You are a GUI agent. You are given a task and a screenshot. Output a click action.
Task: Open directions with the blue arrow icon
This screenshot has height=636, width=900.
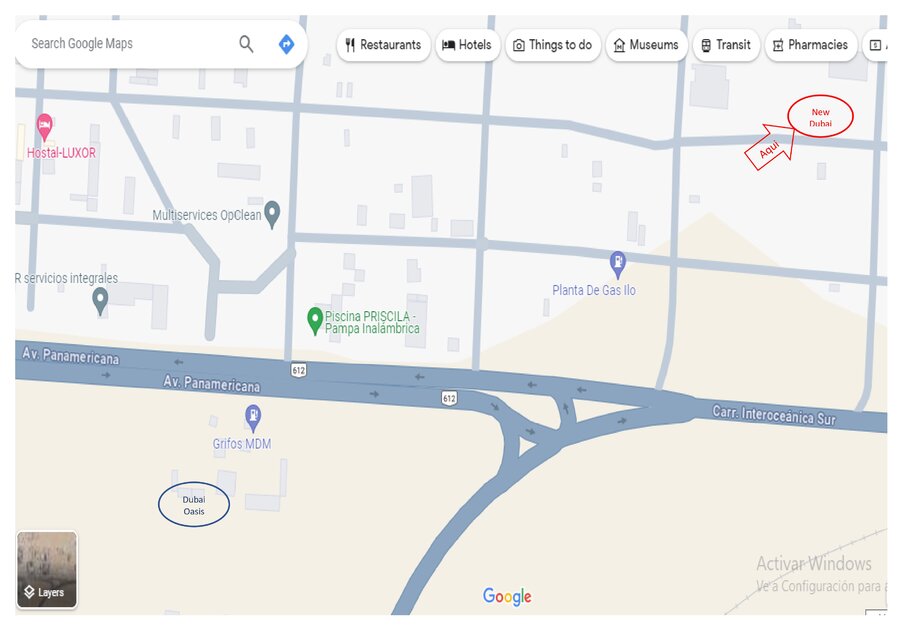(x=286, y=44)
